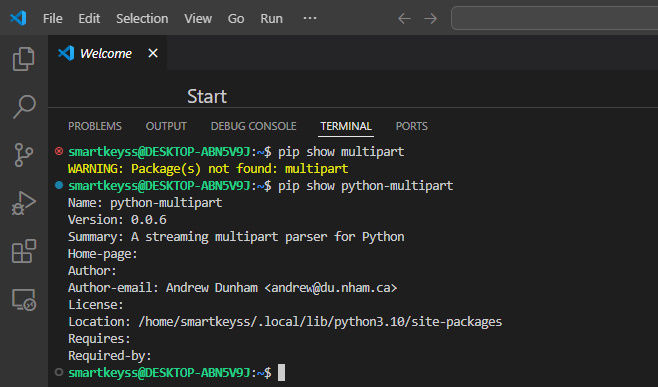Click the command center search box
Screen dimensions: 658x387
[554, 18]
